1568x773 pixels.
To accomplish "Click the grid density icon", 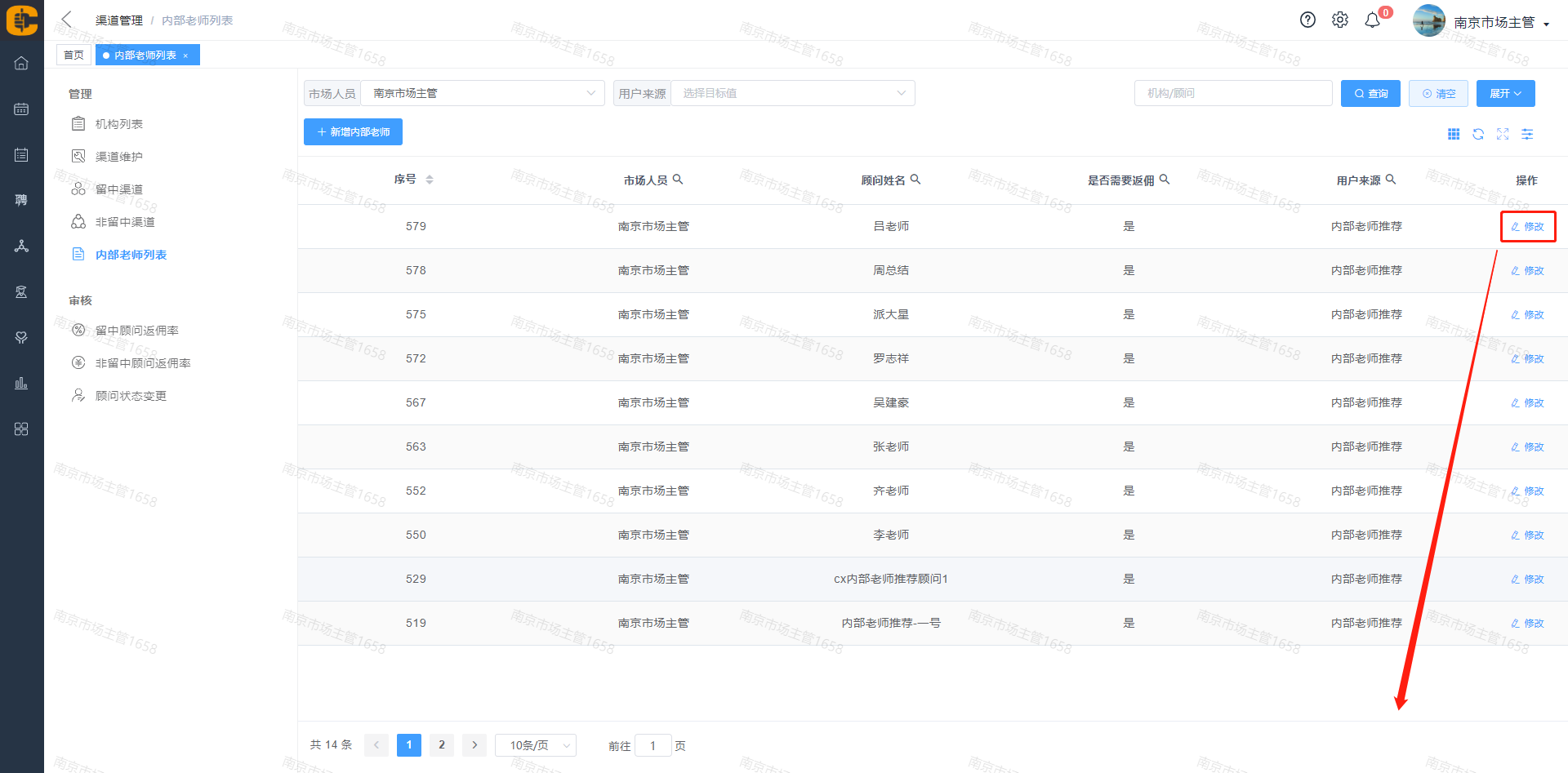I will [x=1454, y=134].
